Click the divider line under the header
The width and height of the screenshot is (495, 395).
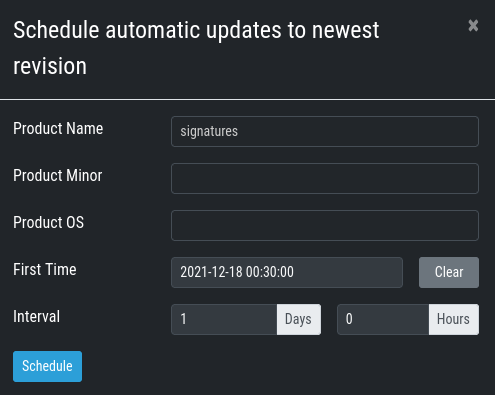click(x=247, y=99)
